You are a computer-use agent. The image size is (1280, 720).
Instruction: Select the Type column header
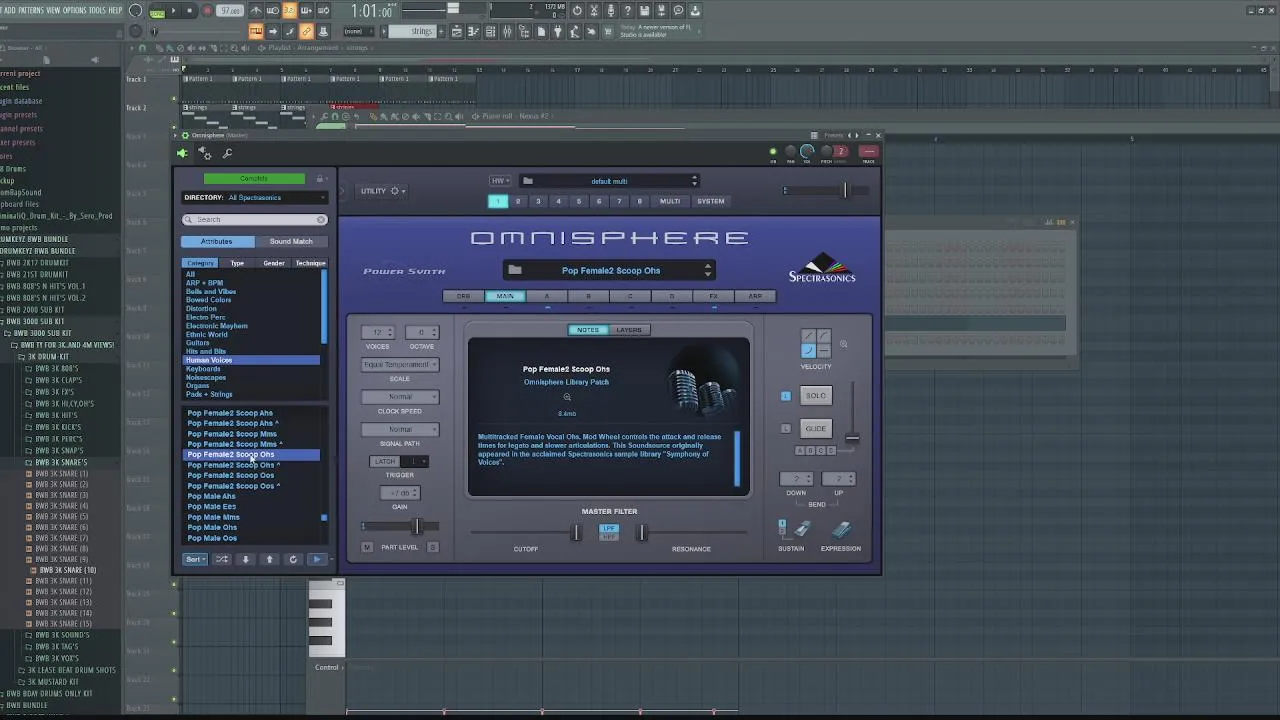click(237, 263)
